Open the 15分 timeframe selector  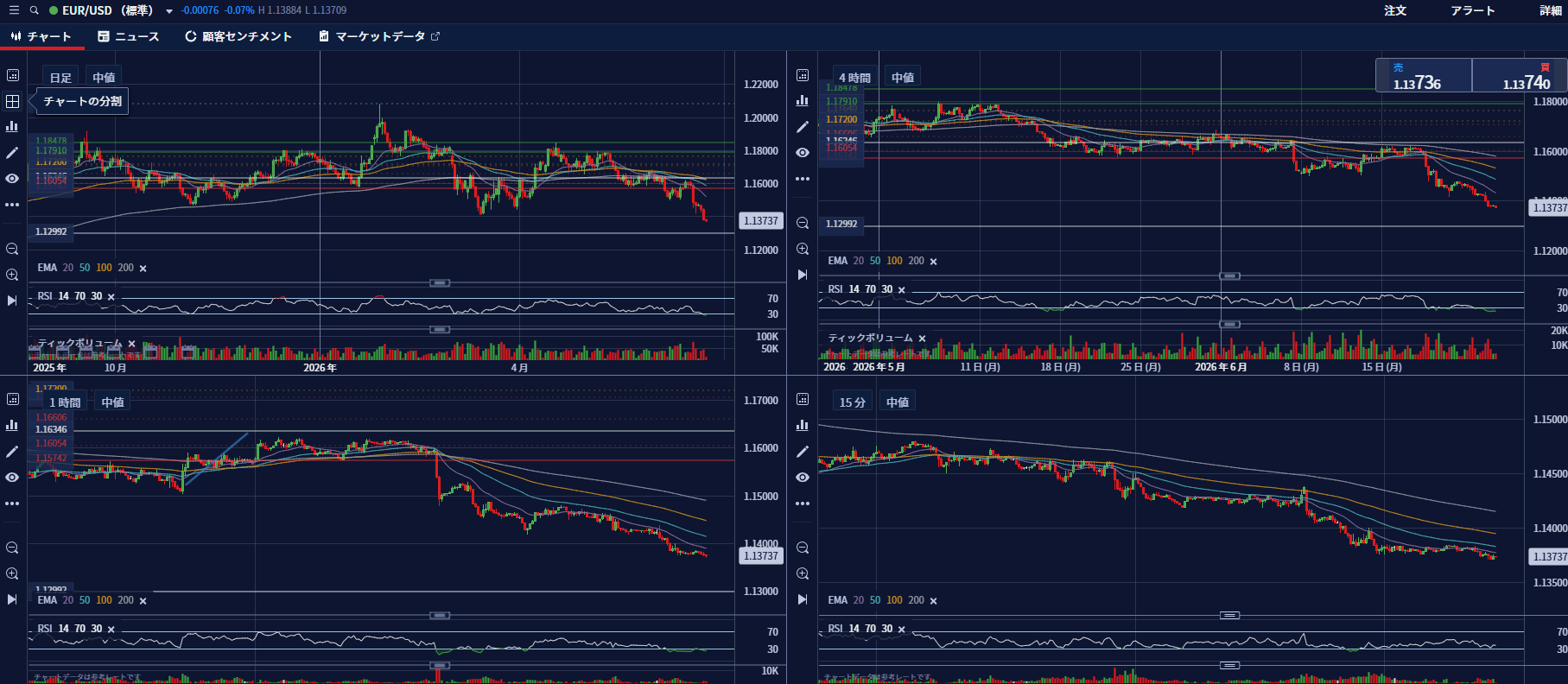(x=852, y=402)
